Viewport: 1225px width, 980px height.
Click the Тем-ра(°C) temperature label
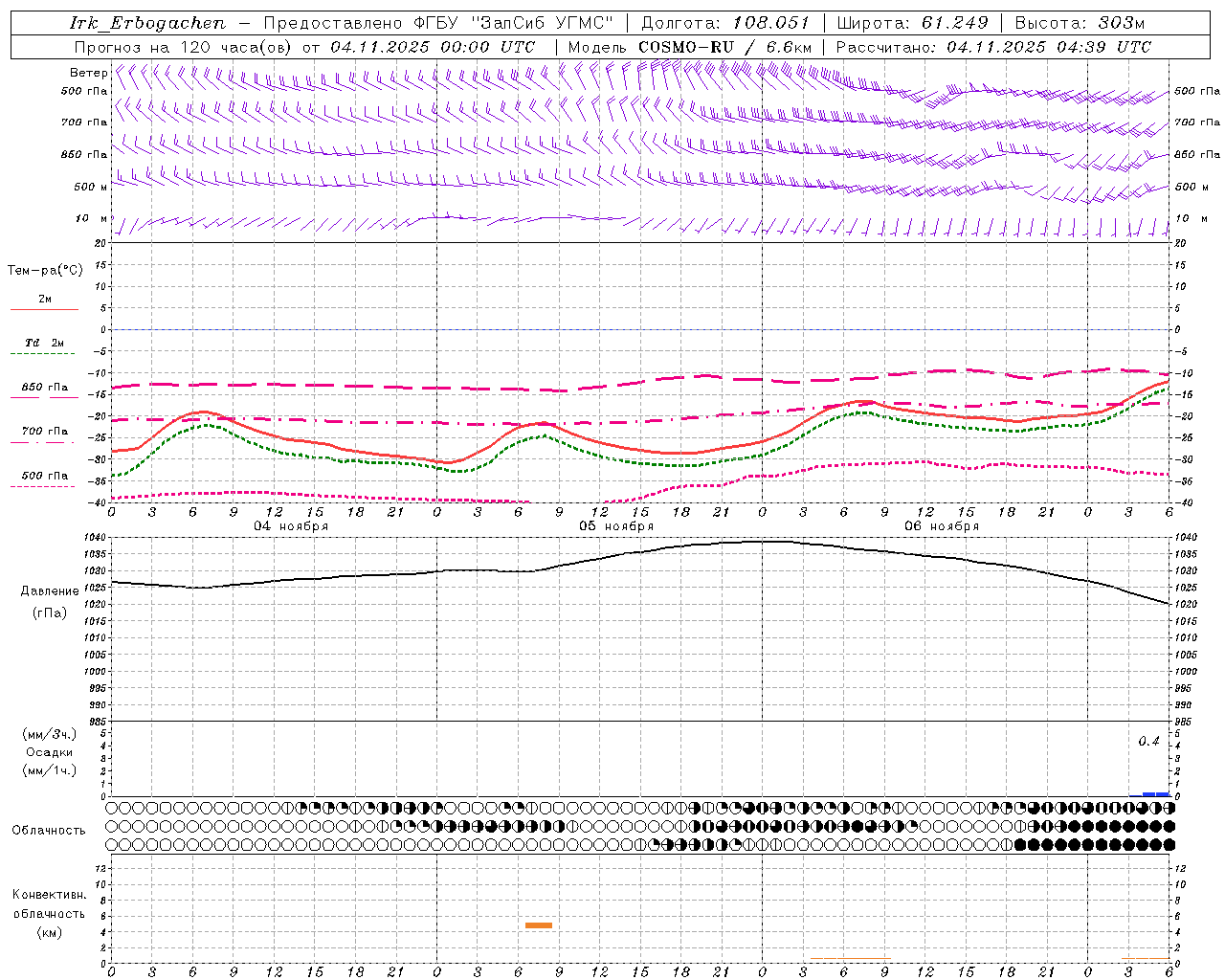coord(45,271)
